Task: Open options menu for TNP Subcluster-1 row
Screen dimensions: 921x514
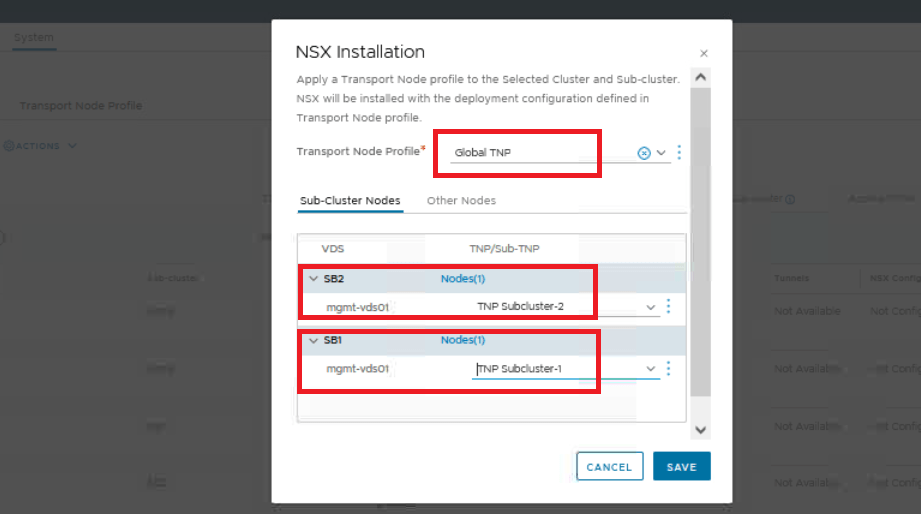Action: coord(668,369)
